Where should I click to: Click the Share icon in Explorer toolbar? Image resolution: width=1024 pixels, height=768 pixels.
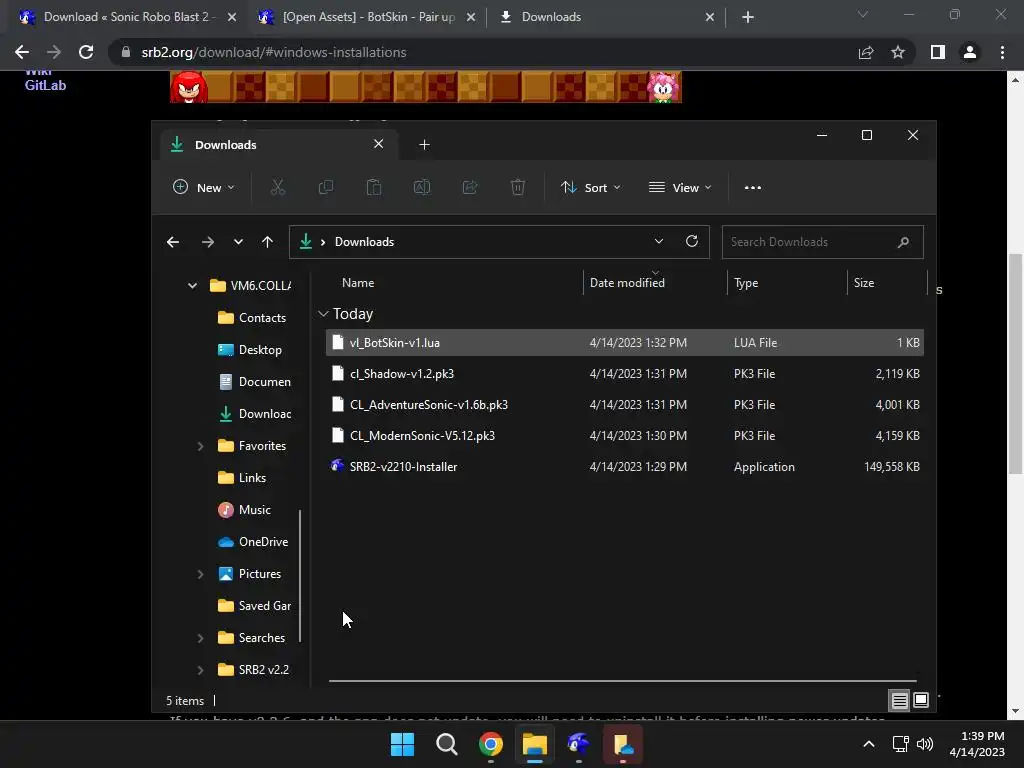pyautogui.click(x=470, y=187)
